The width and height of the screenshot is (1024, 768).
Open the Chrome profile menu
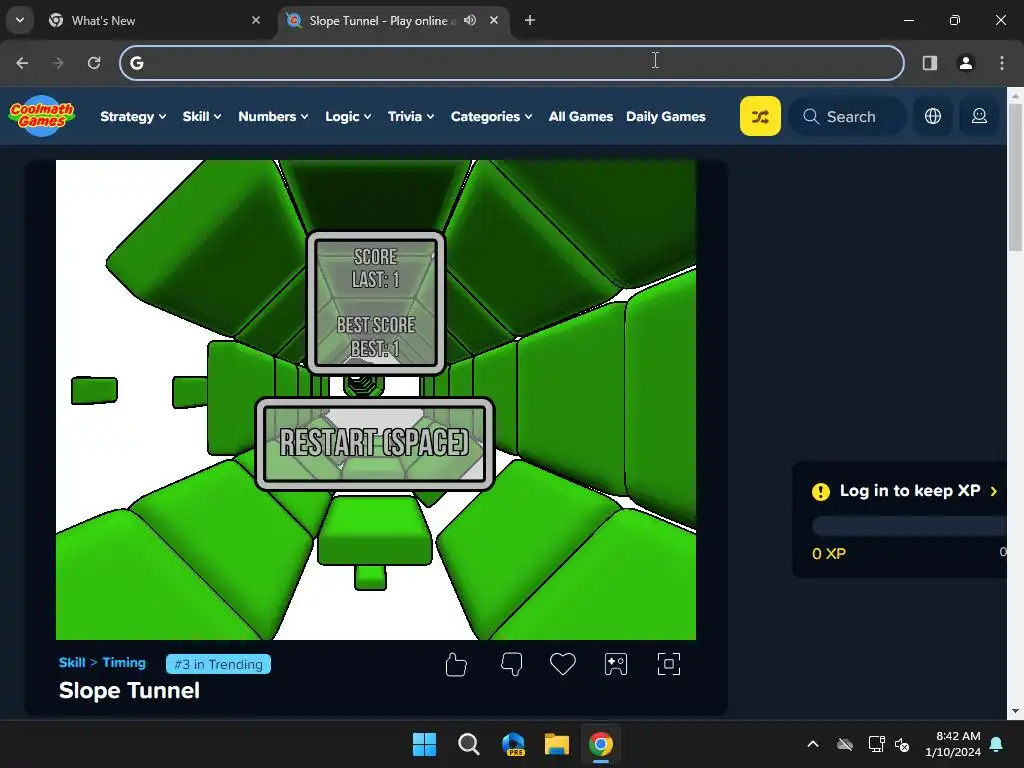tap(966, 63)
